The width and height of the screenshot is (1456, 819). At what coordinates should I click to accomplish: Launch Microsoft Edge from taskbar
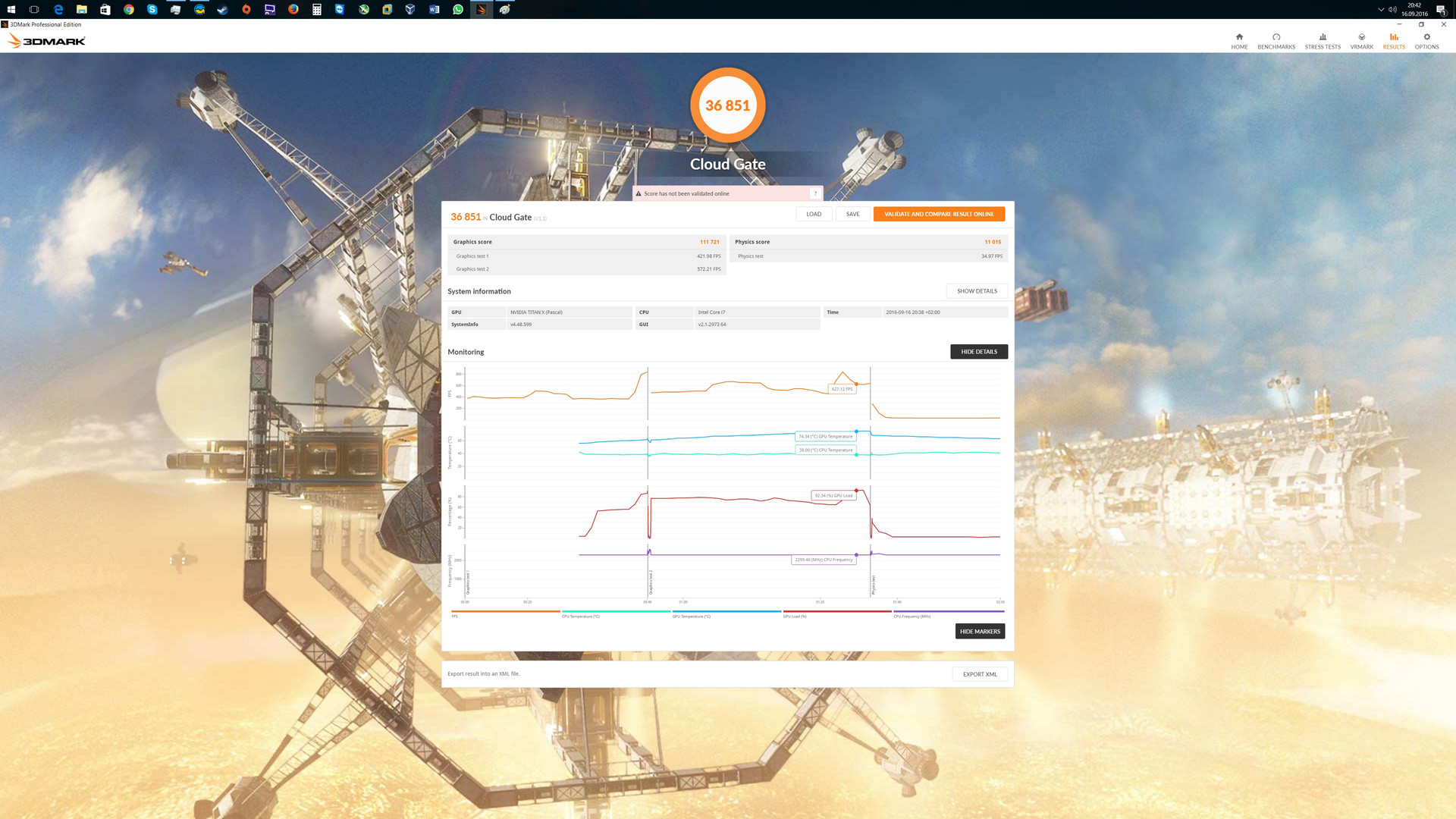tap(58, 9)
